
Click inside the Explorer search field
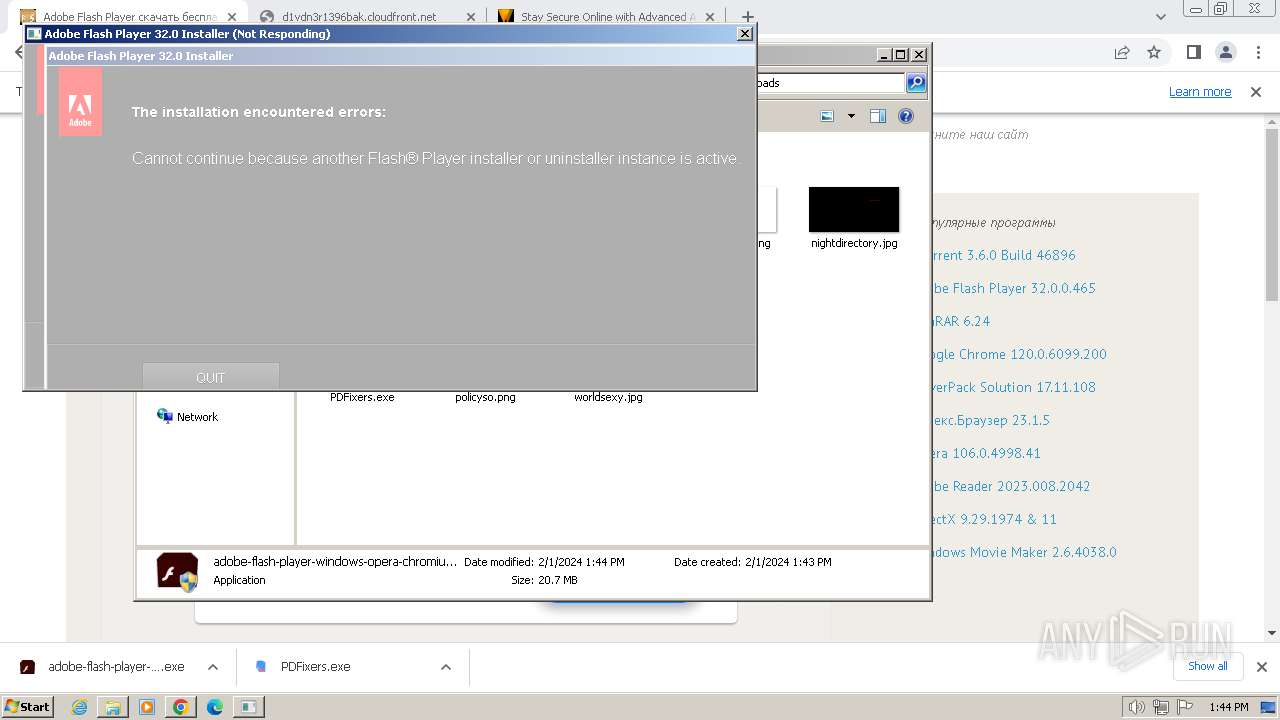(x=830, y=83)
